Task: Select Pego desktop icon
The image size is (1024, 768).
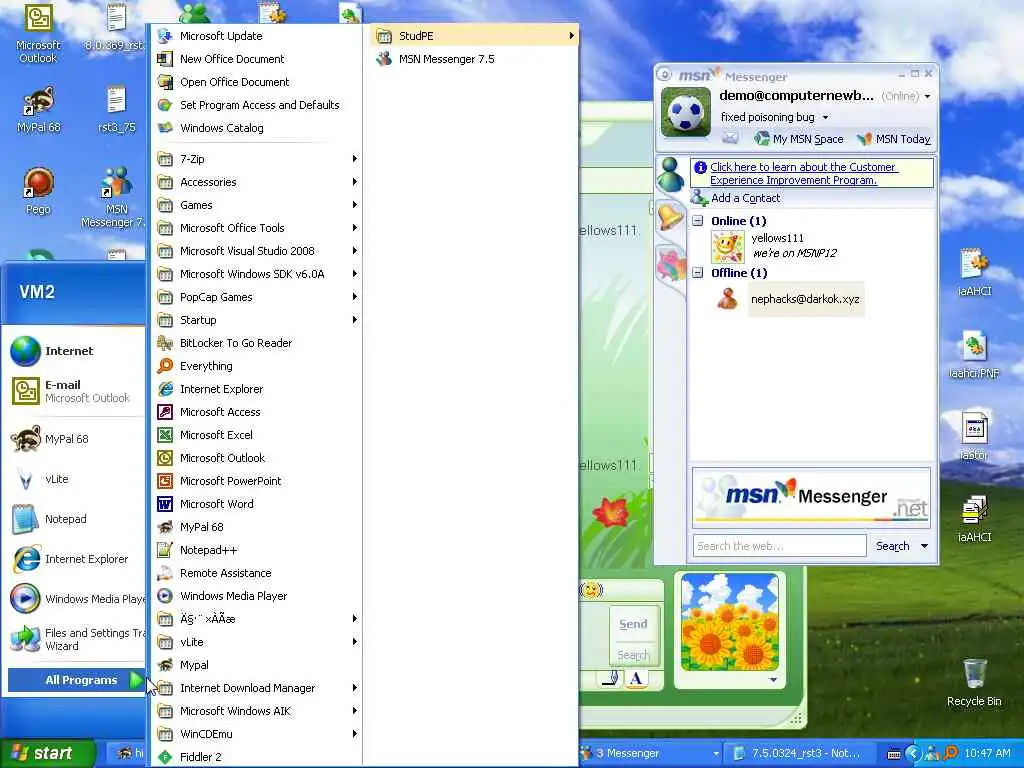Action: pos(38,191)
